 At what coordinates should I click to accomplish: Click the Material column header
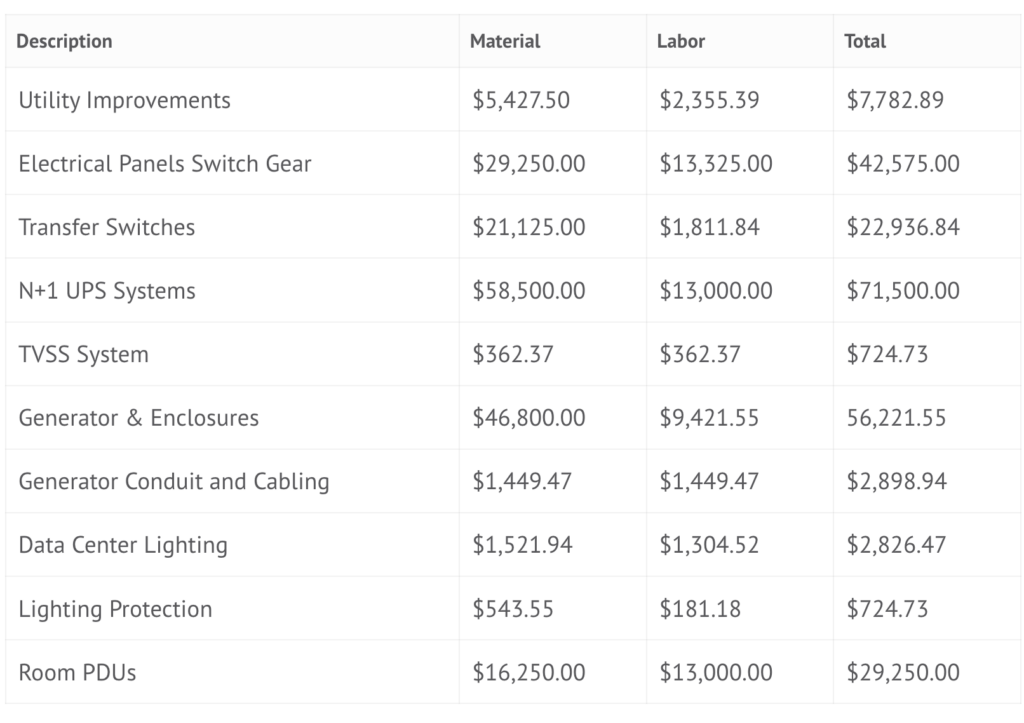click(505, 42)
